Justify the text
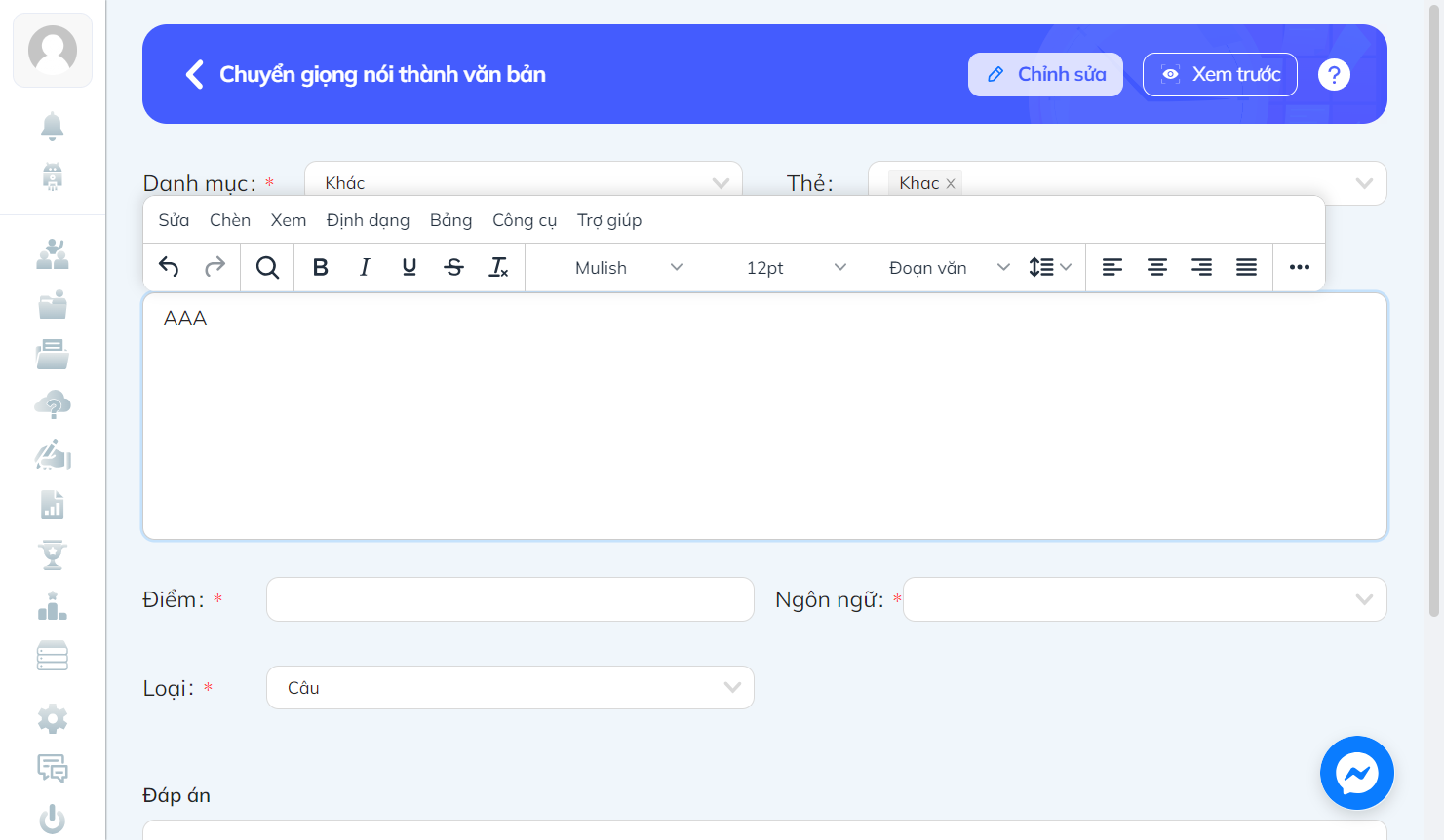The image size is (1444, 840). 1247,267
